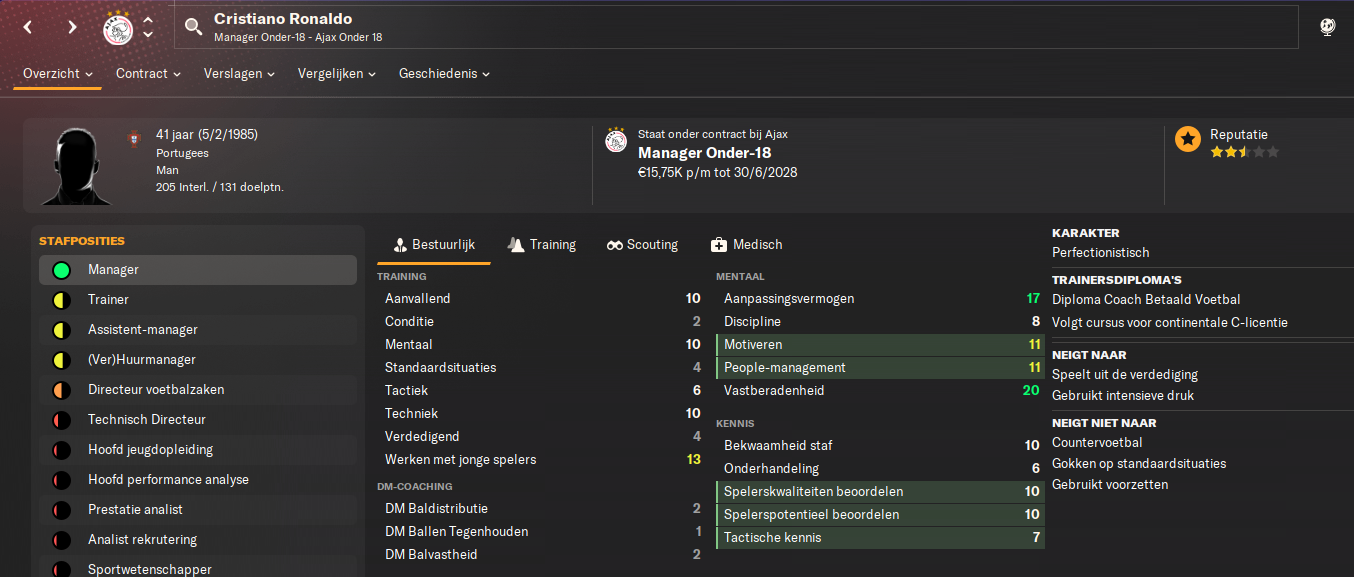The height and width of the screenshot is (577, 1354).
Task: Open the globe icon at top right
Action: (x=1327, y=27)
